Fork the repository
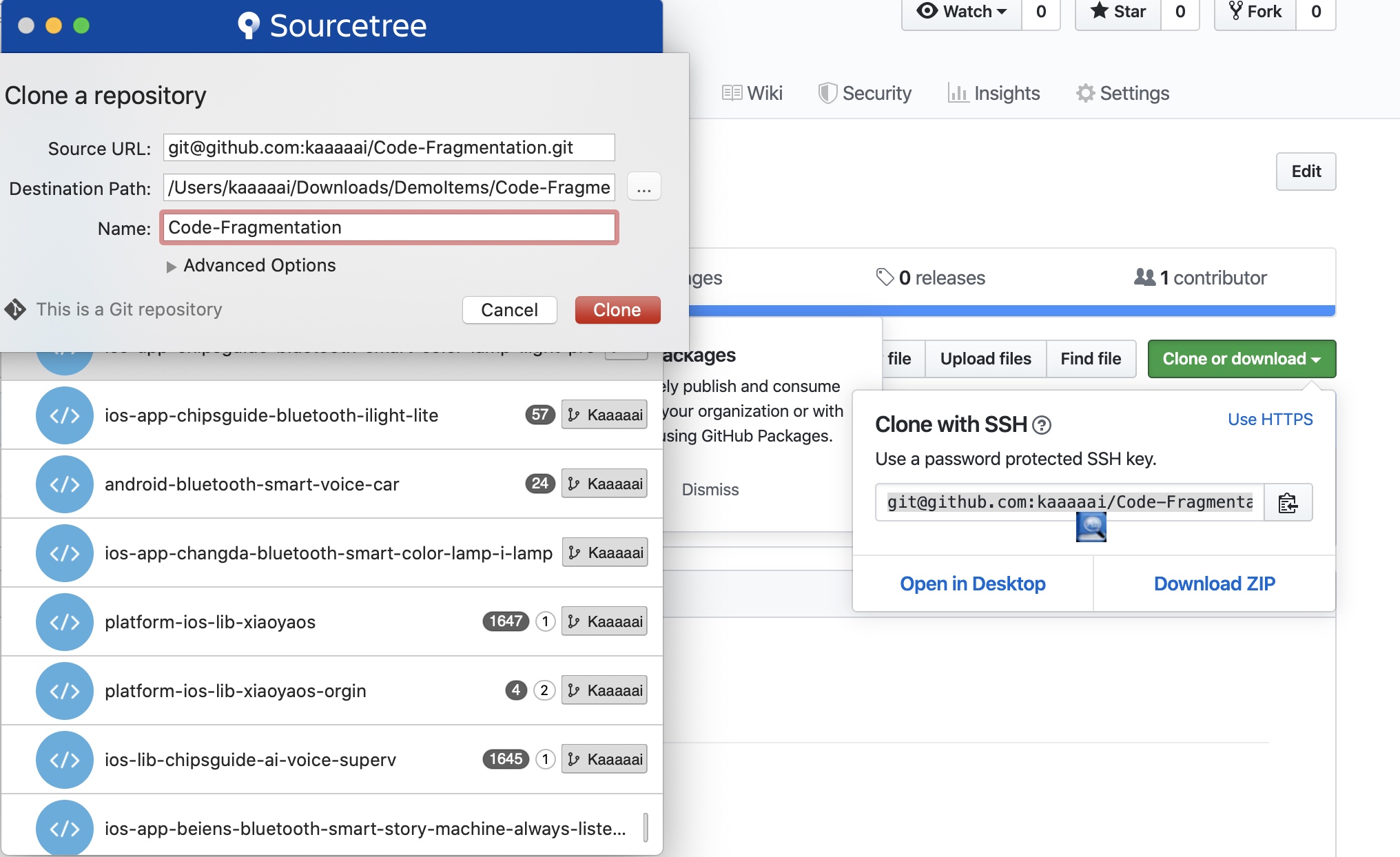The width and height of the screenshot is (1400, 857). (1255, 12)
